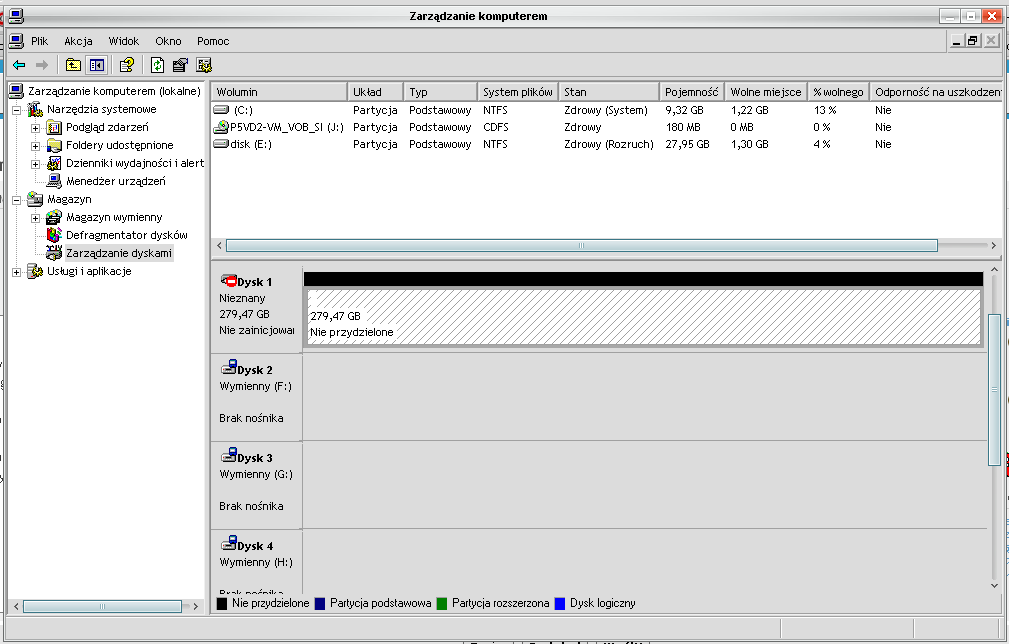Click the Dysk 3 removable disk icon
This screenshot has height=644, width=1009.
click(x=228, y=455)
